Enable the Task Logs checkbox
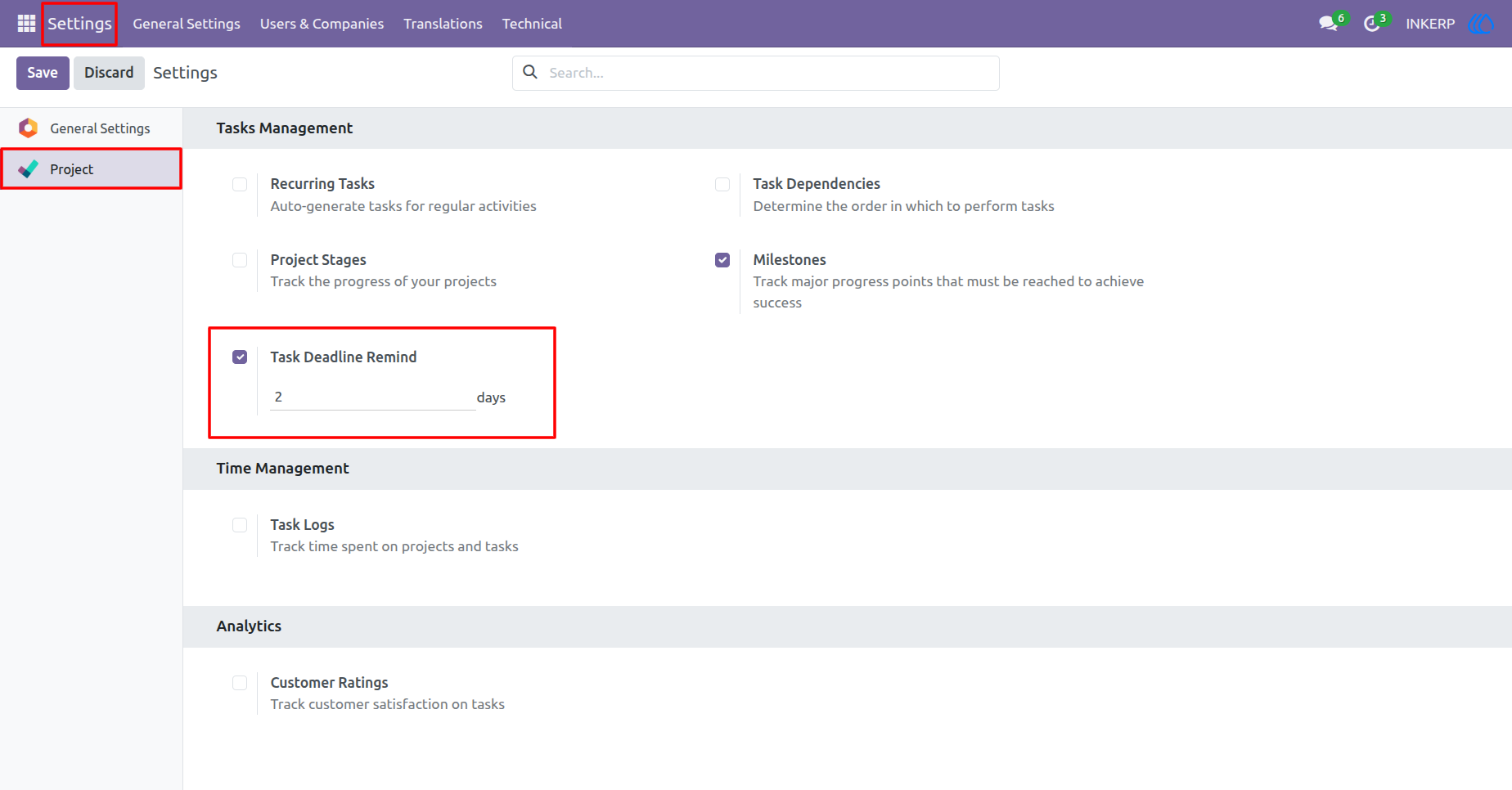Image resolution: width=1512 pixels, height=790 pixels. coord(240,525)
